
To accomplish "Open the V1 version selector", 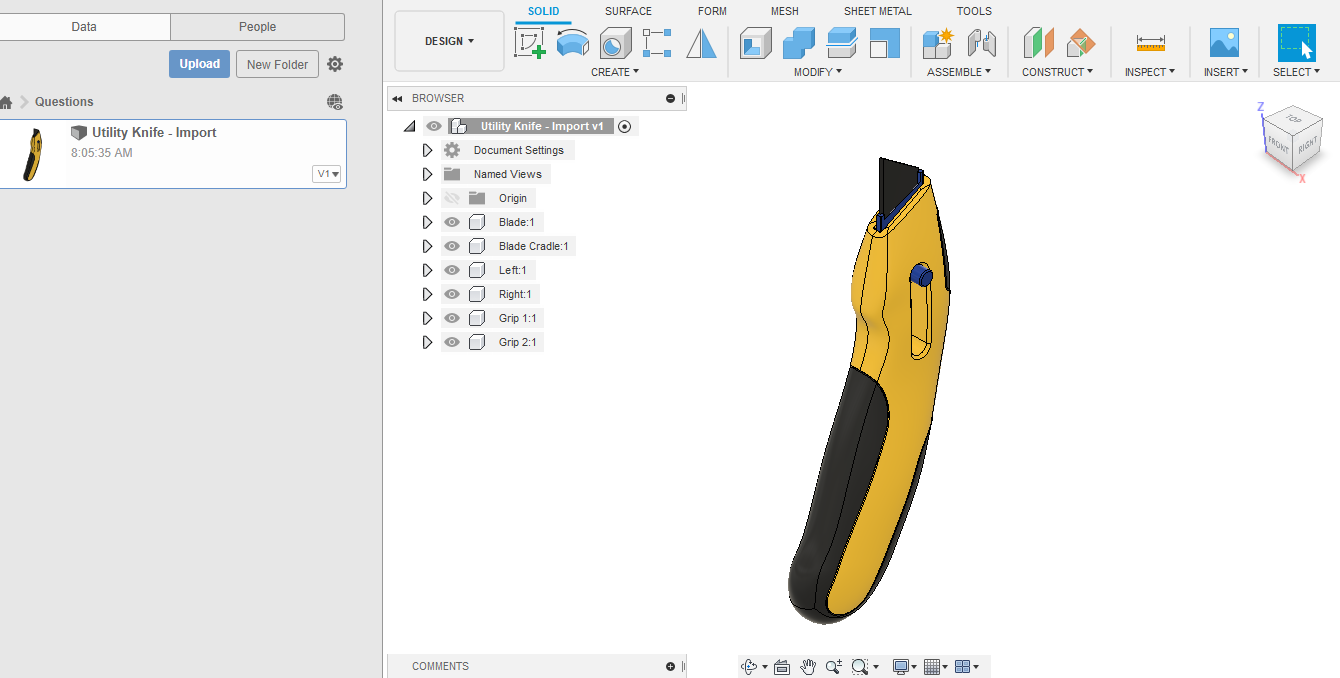I will tap(326, 173).
